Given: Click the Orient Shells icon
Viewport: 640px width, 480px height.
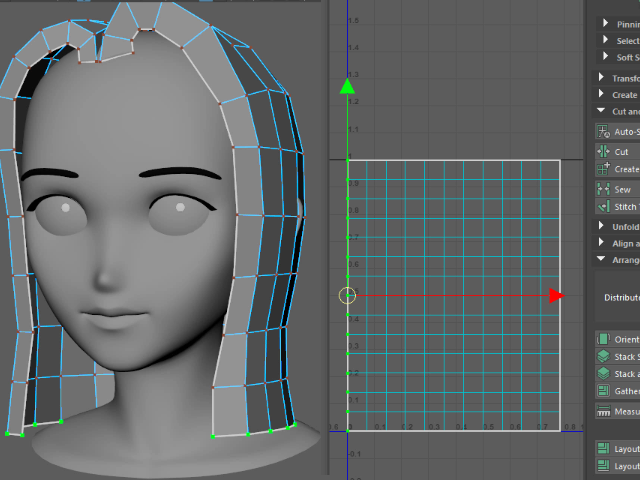Looking at the screenshot, I should pos(603,339).
